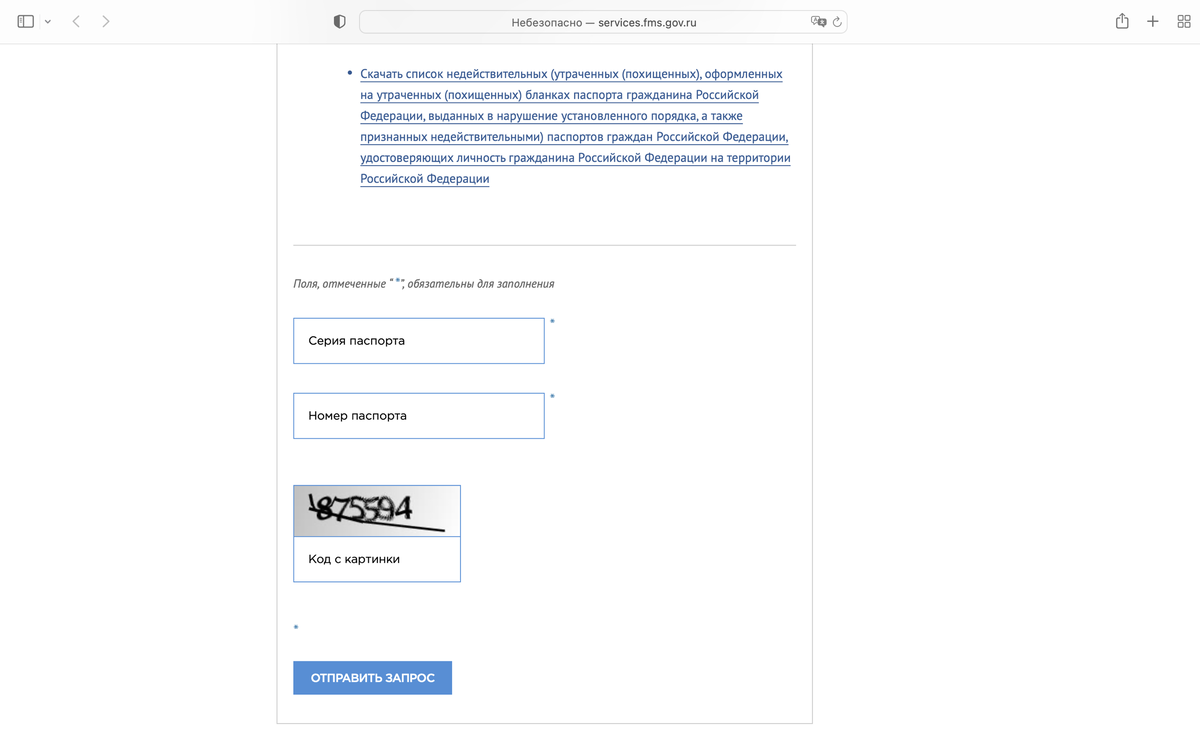This screenshot has height=740, width=1200.
Task: Go forward with the forward arrow
Action: pyautogui.click(x=106, y=21)
